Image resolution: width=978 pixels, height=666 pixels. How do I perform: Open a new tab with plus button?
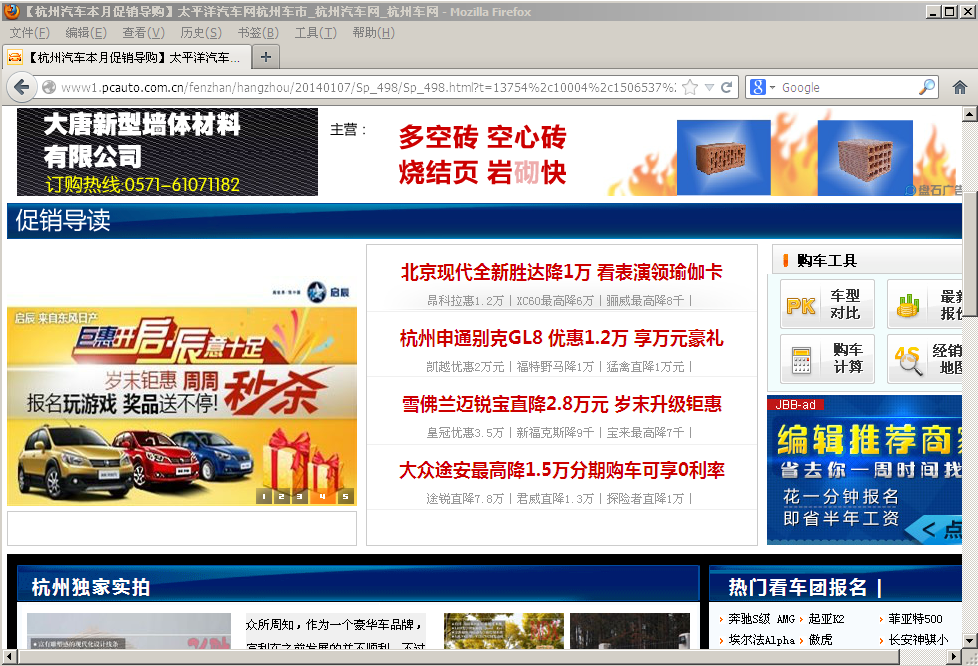(x=266, y=56)
